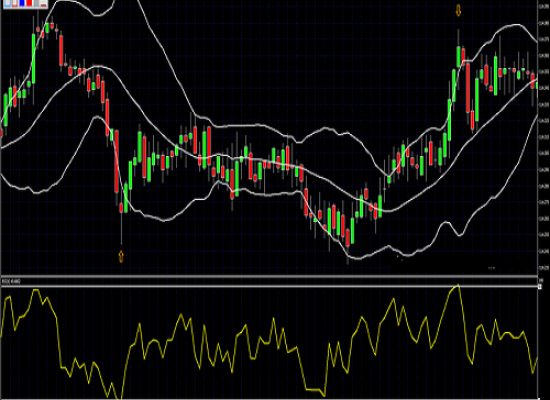Select the tall green candle below the orange down arrow
550x400 pixels.
458,56
